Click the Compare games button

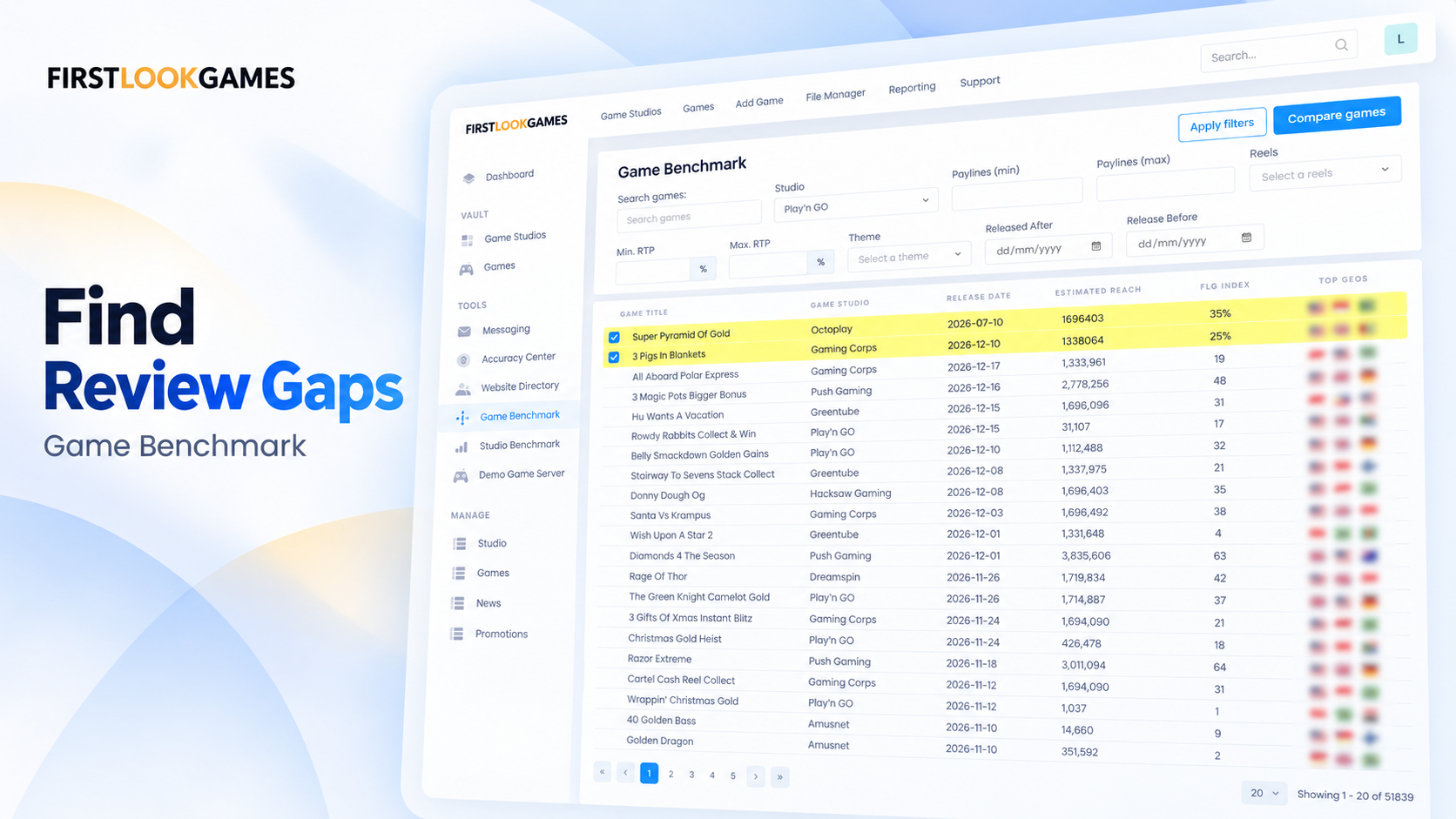1337,114
